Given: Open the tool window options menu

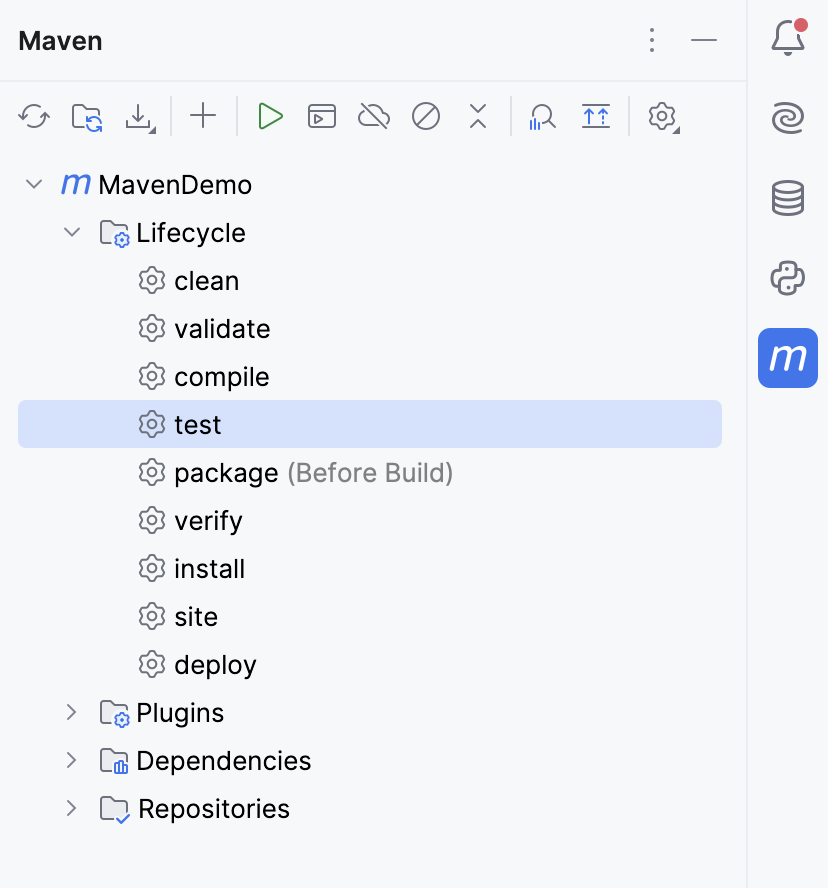Looking at the screenshot, I should (x=652, y=40).
